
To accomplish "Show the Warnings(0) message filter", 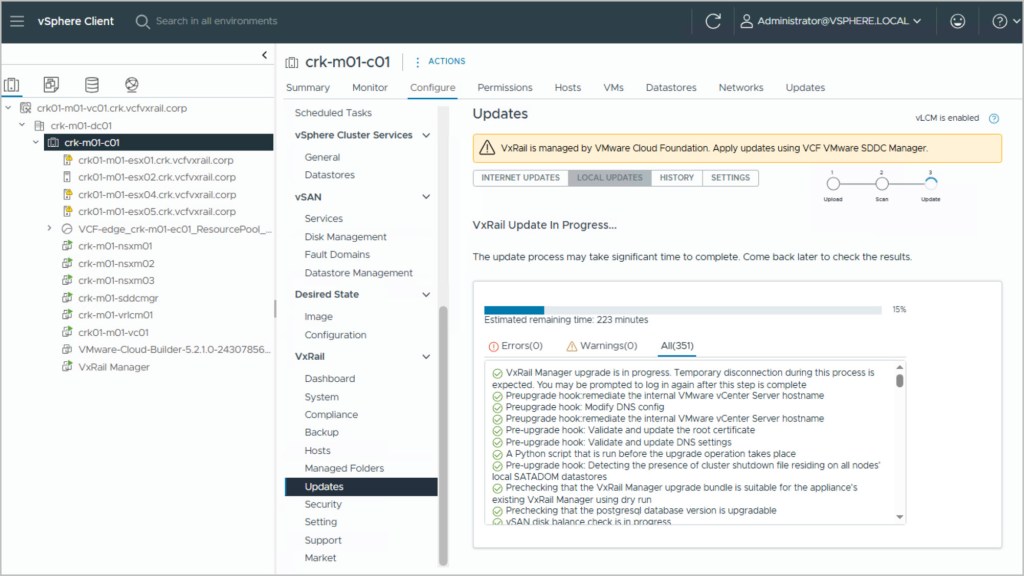I will click(x=601, y=346).
